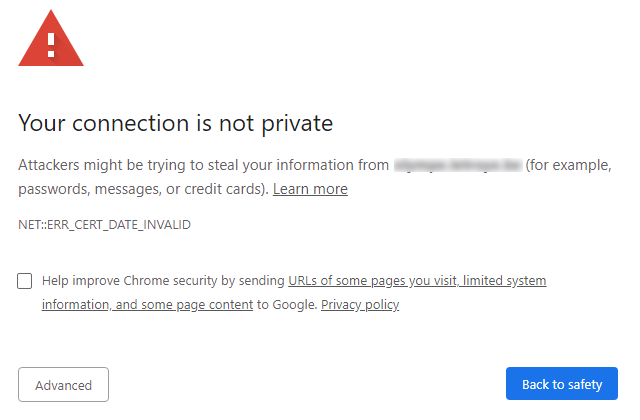
Task: Enable the Help improve Chrome security checkbox
Action: 24,281
